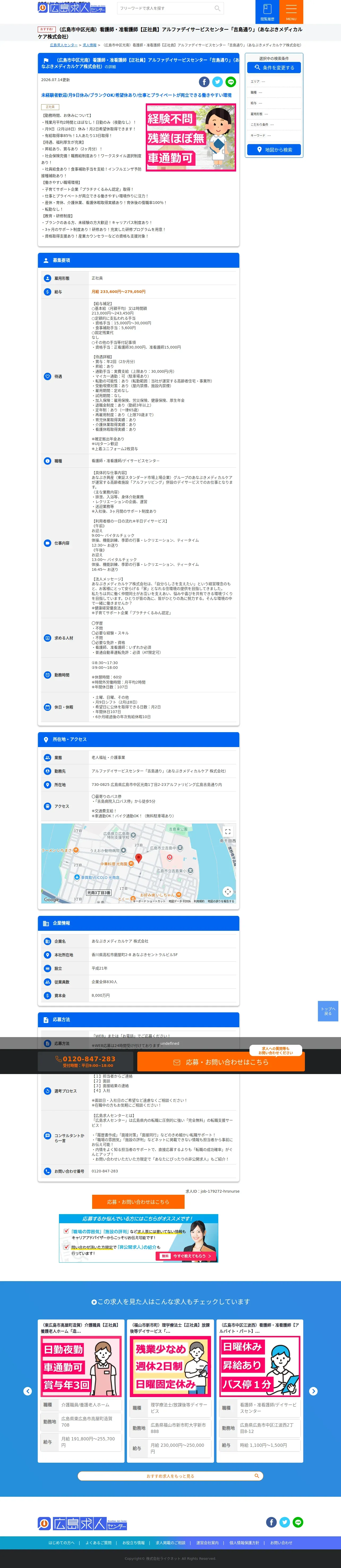Open 求人掲載のご相談 footer link
Viewport: 341px width, 1568px height.
[171, 1542]
